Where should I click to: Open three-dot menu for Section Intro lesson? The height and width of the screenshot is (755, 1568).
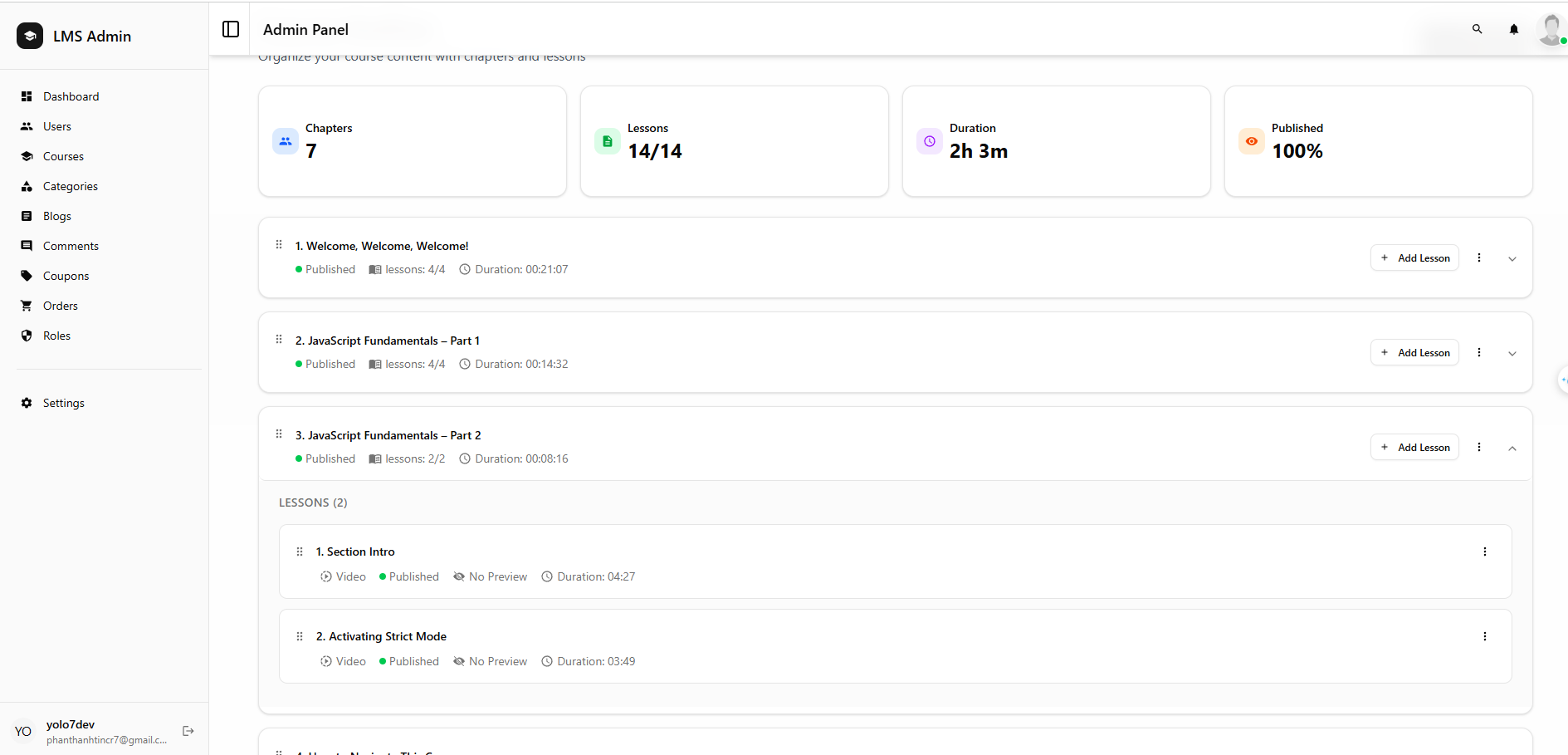pyautogui.click(x=1484, y=552)
